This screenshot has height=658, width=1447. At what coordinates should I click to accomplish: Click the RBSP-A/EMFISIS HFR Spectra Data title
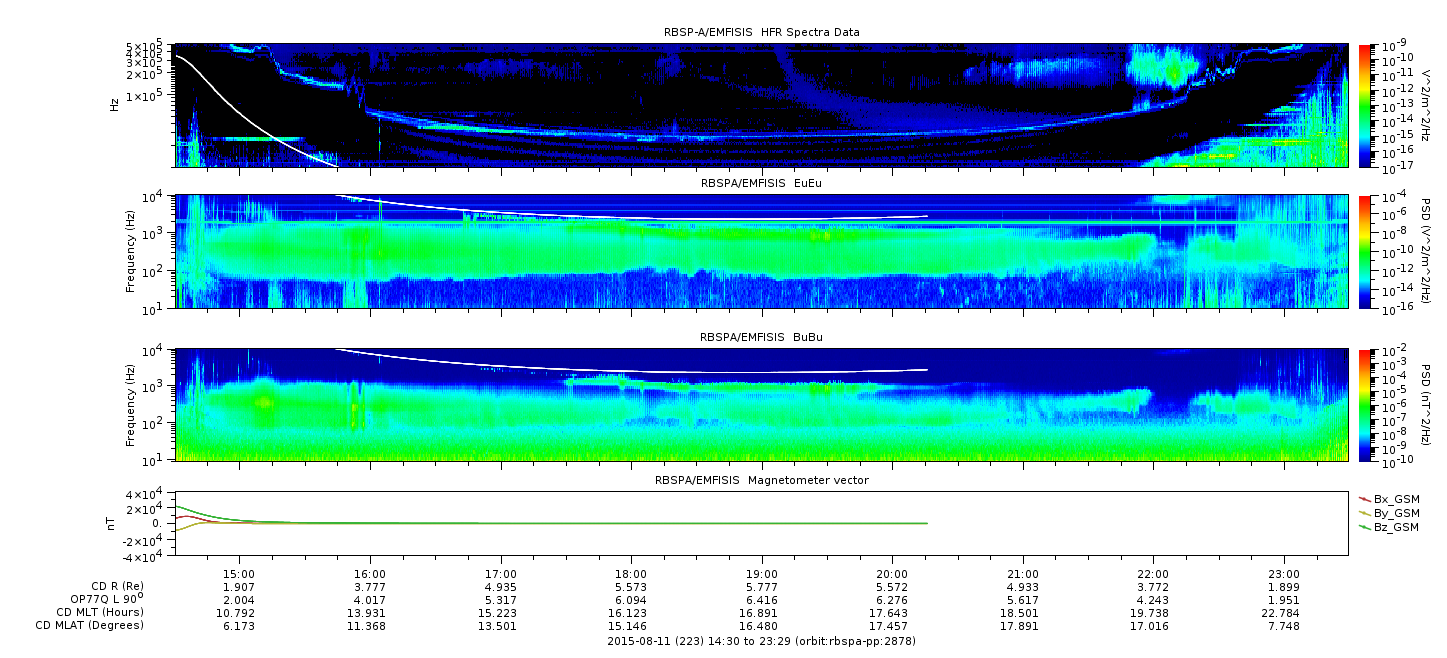point(761,32)
